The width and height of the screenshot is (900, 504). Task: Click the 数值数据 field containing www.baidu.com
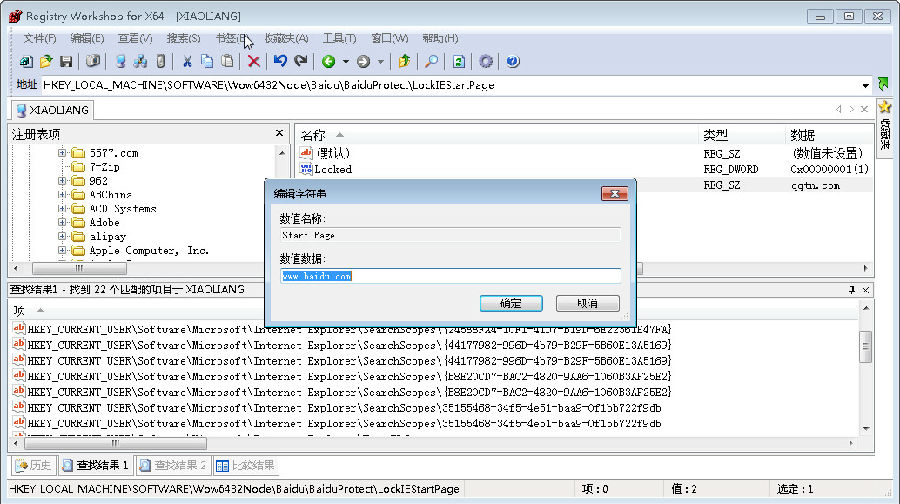point(450,276)
